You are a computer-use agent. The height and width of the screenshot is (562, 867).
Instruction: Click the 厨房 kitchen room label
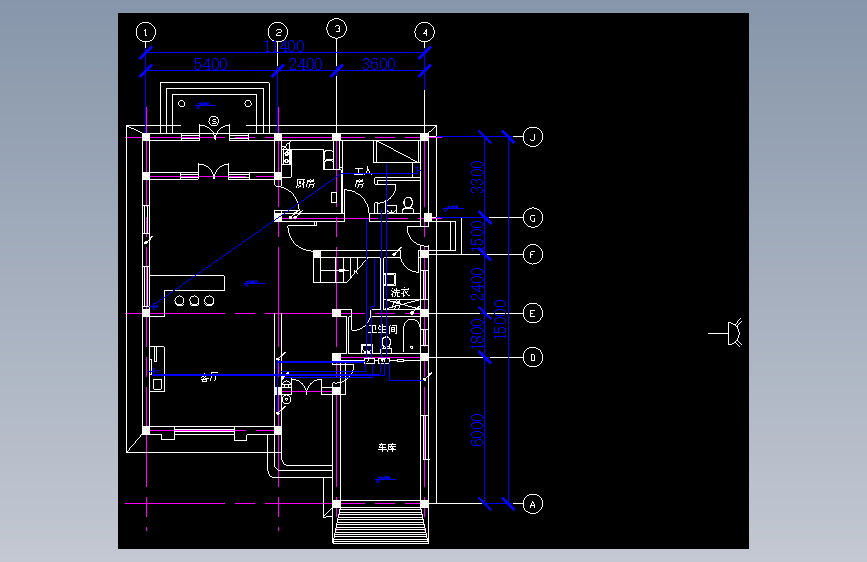[x=305, y=183]
